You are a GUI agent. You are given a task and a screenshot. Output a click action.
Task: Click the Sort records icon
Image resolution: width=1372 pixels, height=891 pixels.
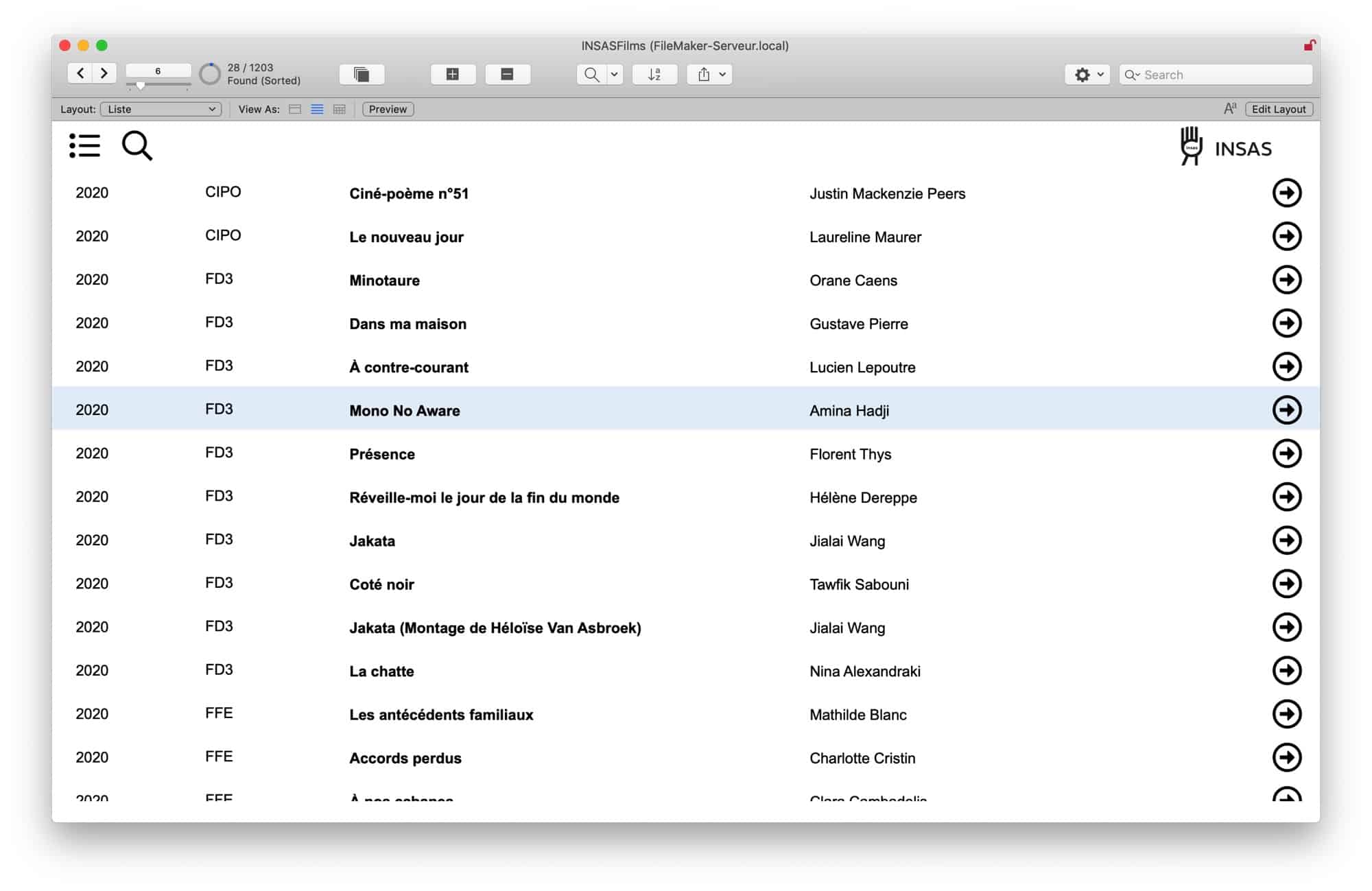[654, 74]
